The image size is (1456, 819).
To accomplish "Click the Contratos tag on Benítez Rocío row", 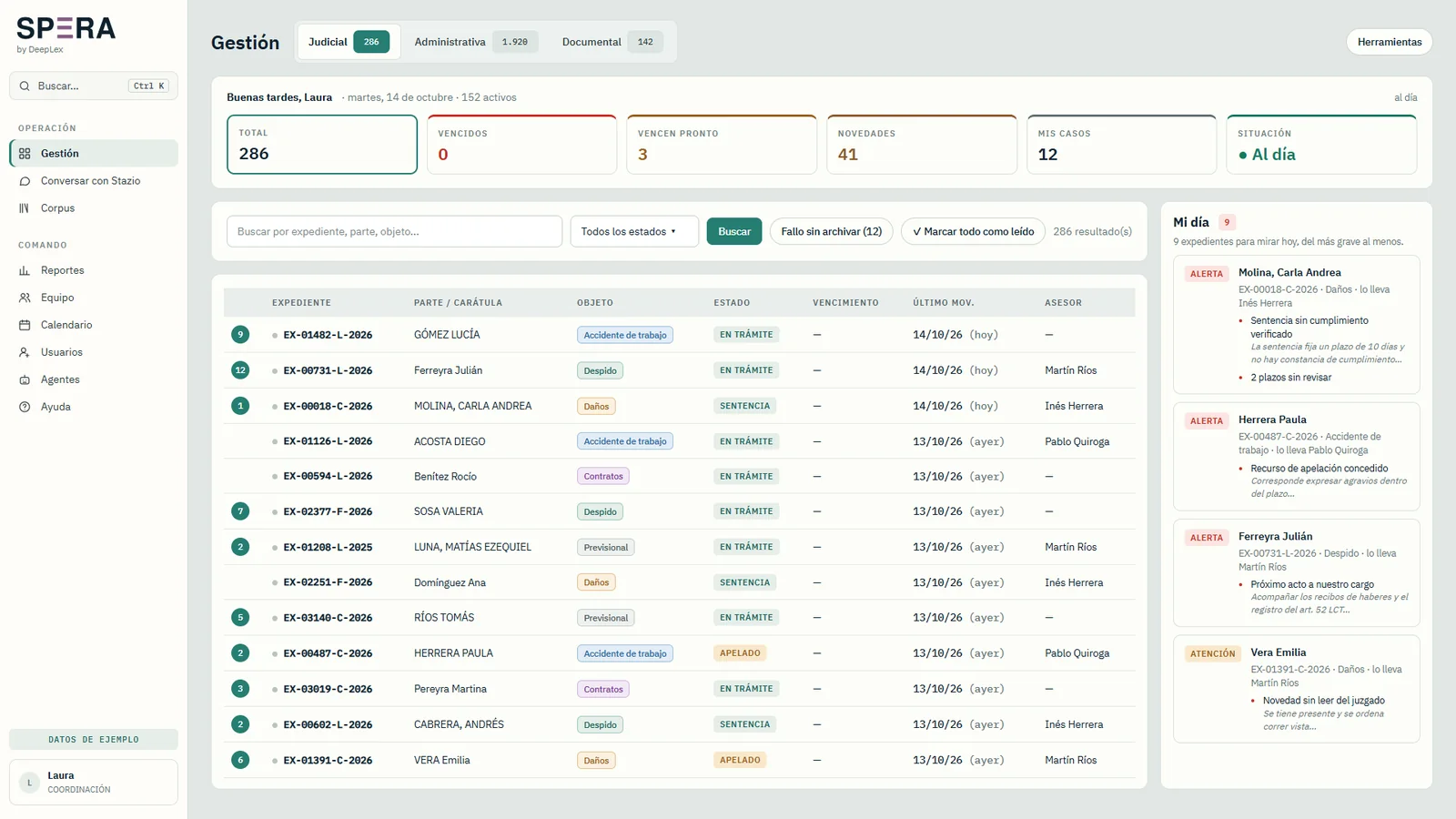I will pos(603,476).
